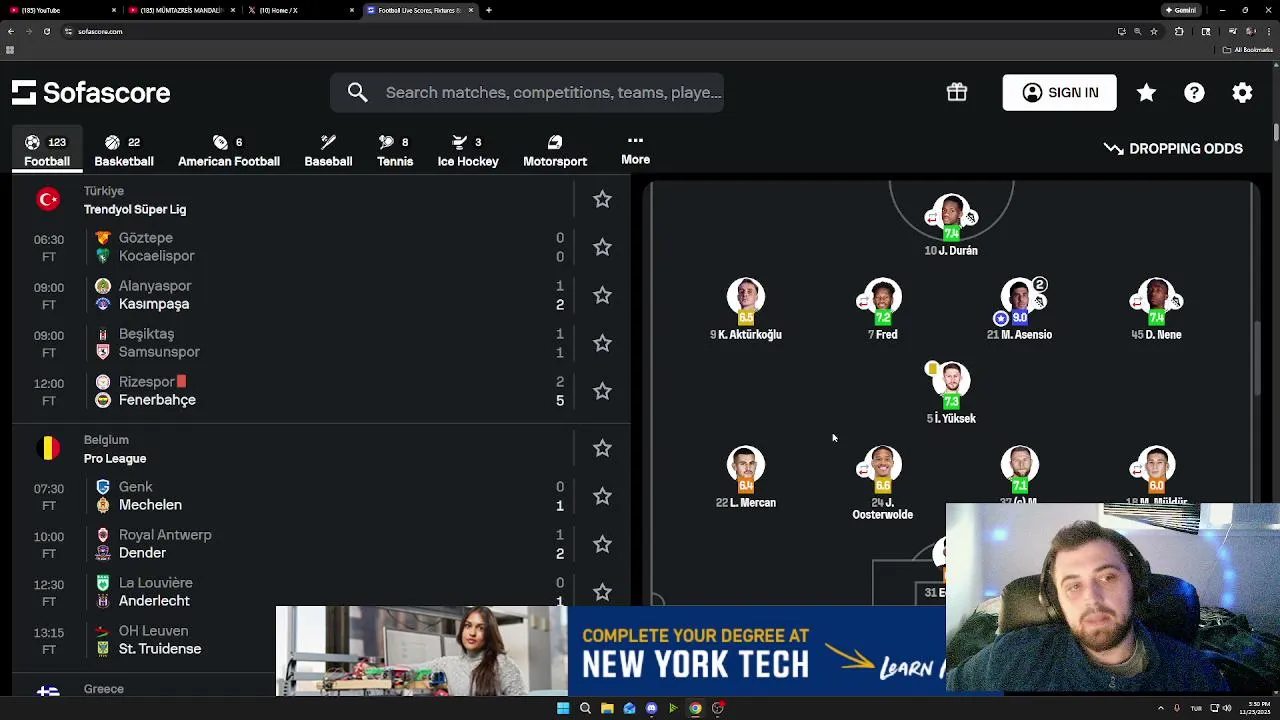Click the Belgium flag icon

pos(48,448)
